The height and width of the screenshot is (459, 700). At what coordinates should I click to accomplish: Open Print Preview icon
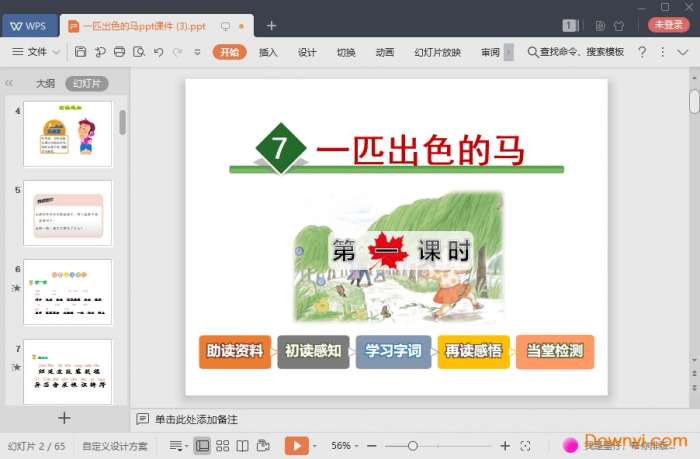pyautogui.click(x=139, y=52)
